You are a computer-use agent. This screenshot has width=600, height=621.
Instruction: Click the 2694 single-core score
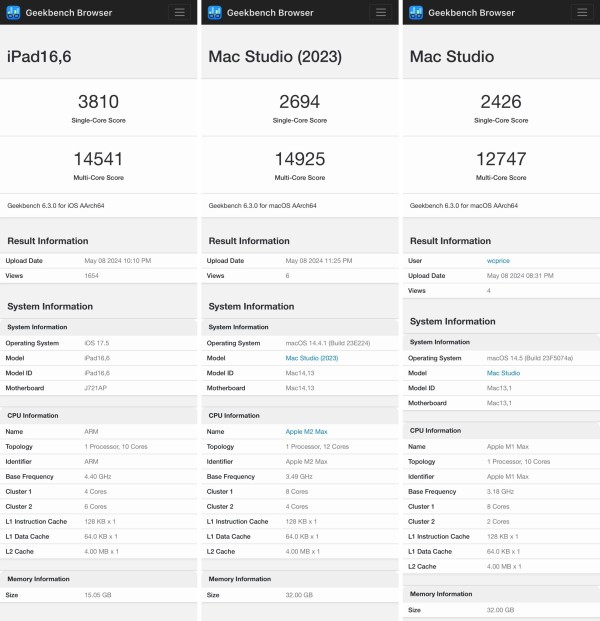click(x=300, y=101)
